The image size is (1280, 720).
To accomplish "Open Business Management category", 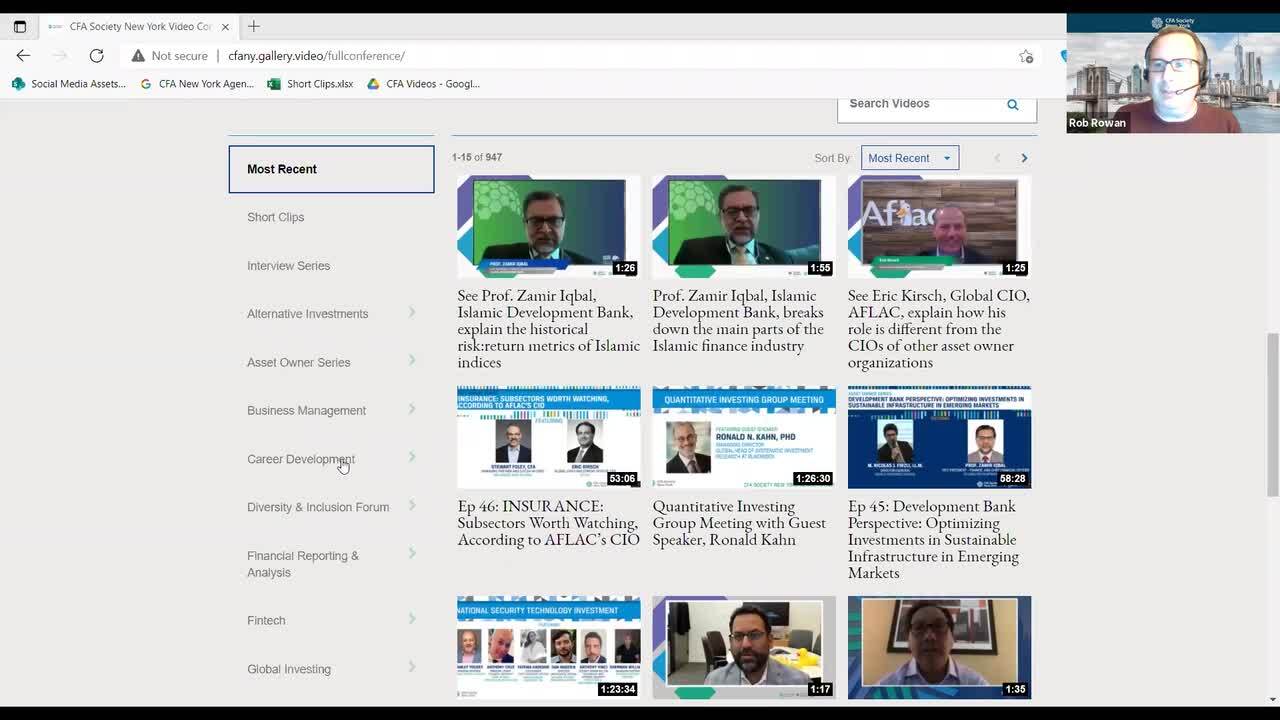I will point(306,411).
